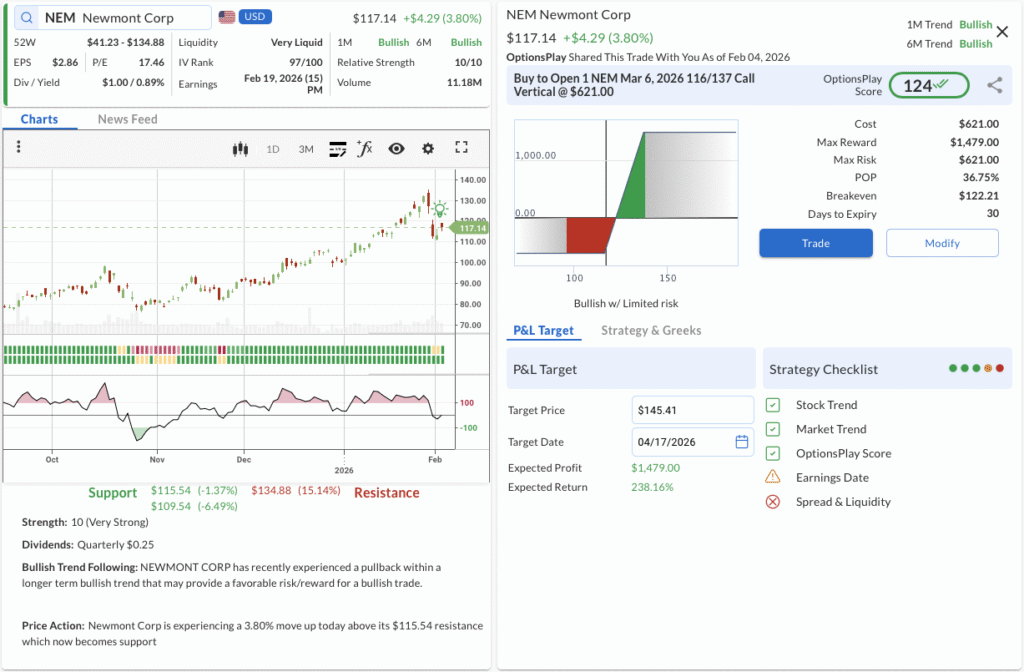Open the three-dot chart menu
This screenshot has height=672, width=1024.
(19, 148)
